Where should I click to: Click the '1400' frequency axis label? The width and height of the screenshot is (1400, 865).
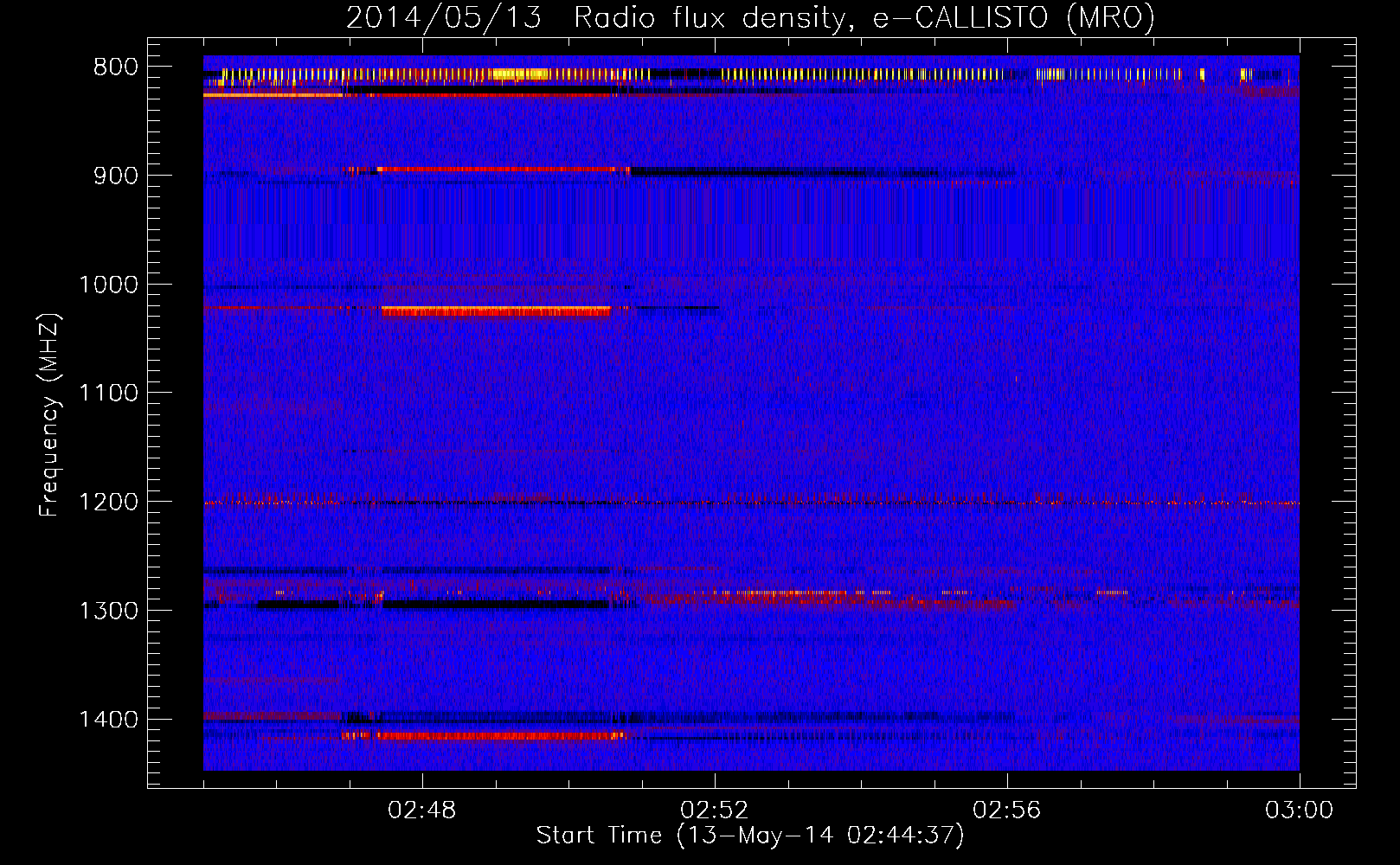pos(109,720)
